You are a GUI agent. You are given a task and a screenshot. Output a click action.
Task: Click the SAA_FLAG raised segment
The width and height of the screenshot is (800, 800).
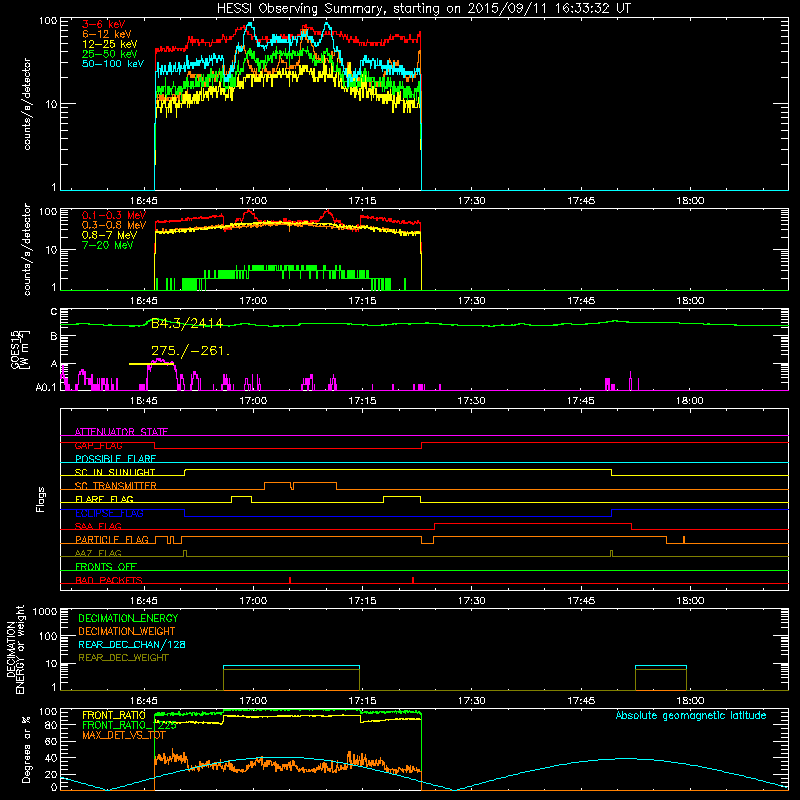coord(533,524)
